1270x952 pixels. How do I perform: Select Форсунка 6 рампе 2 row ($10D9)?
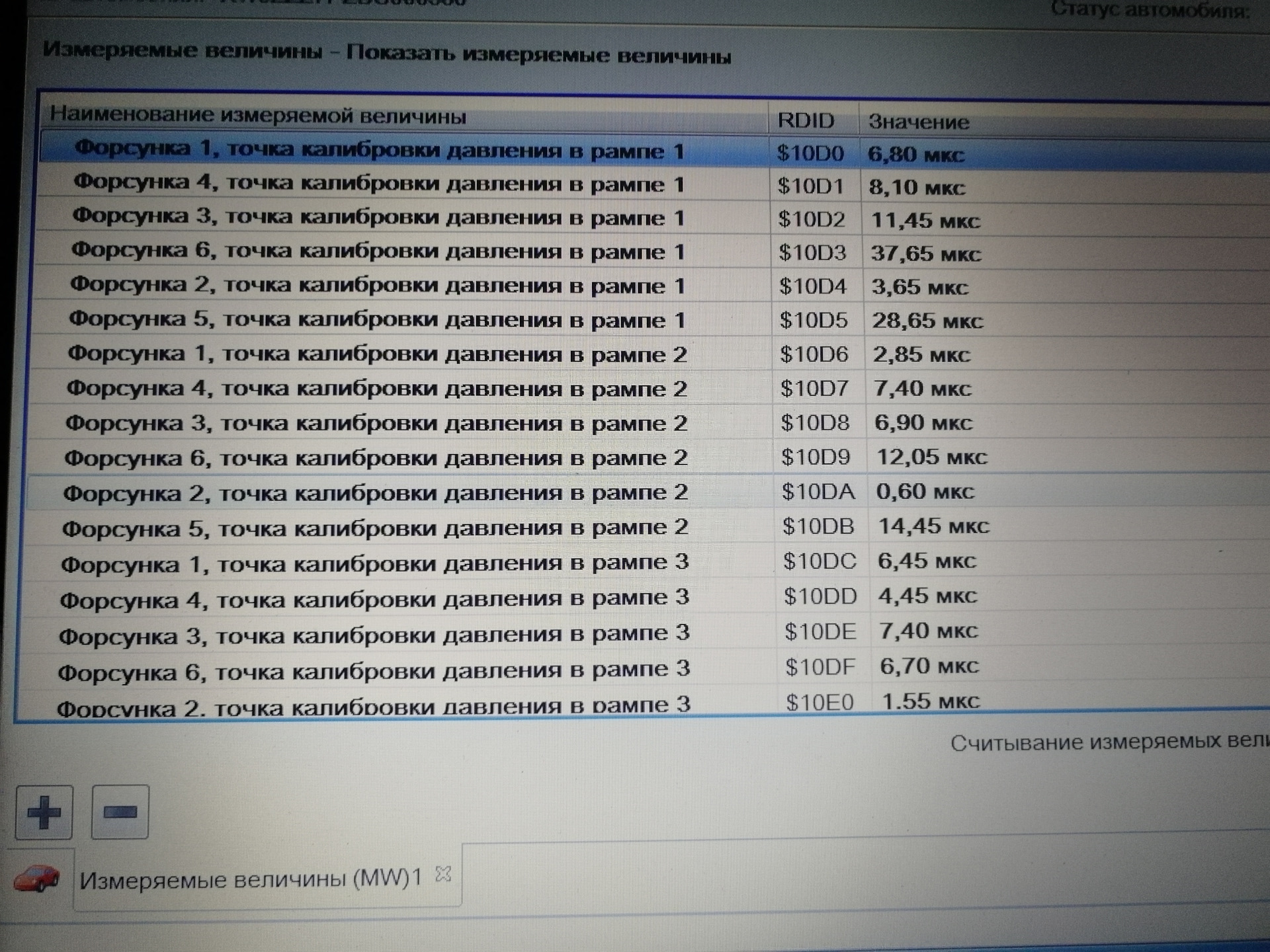[x=376, y=457]
